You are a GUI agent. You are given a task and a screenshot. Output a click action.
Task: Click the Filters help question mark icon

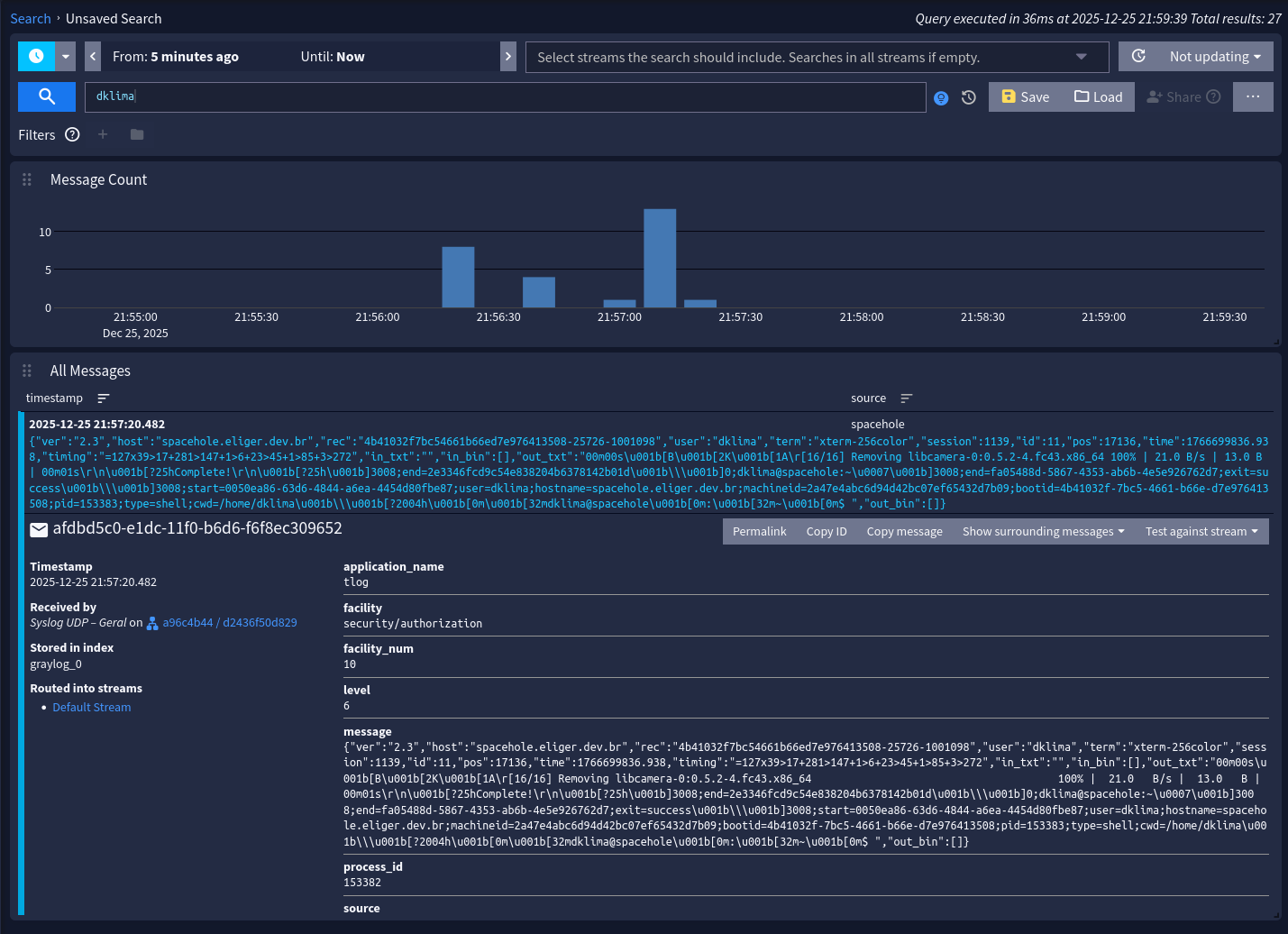[x=73, y=134]
